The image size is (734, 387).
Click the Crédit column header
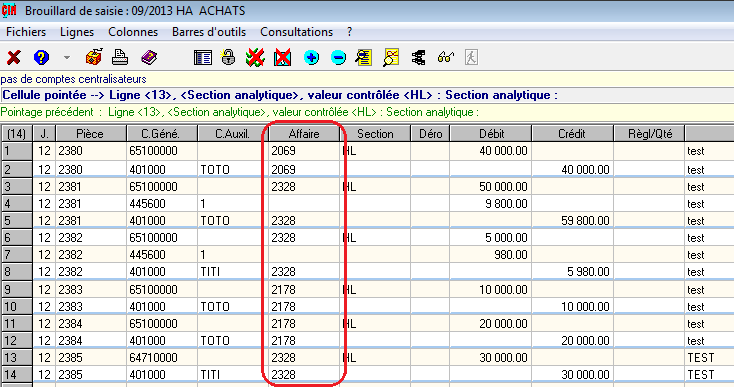[573, 134]
